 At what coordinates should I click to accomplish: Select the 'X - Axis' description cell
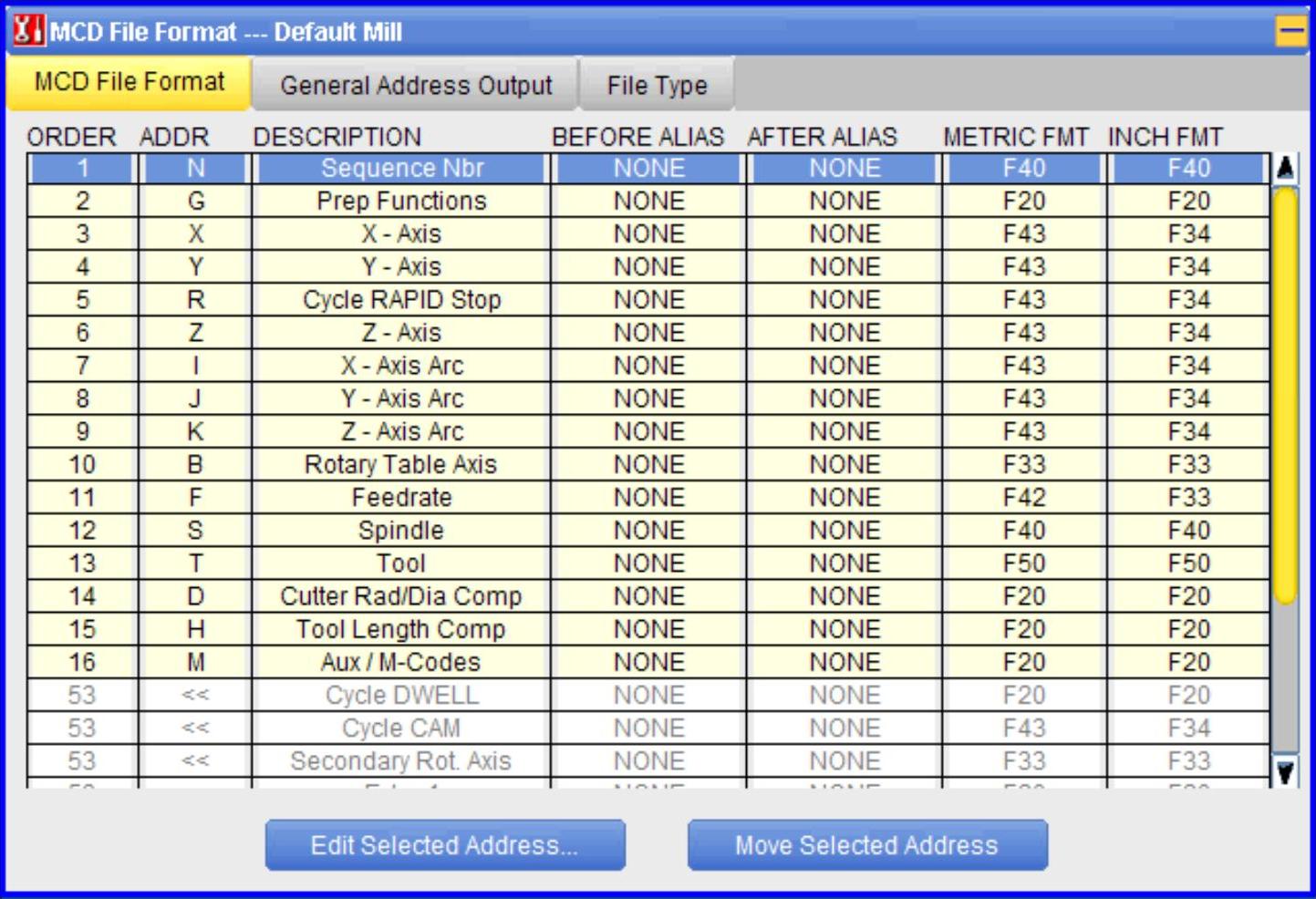point(401,234)
